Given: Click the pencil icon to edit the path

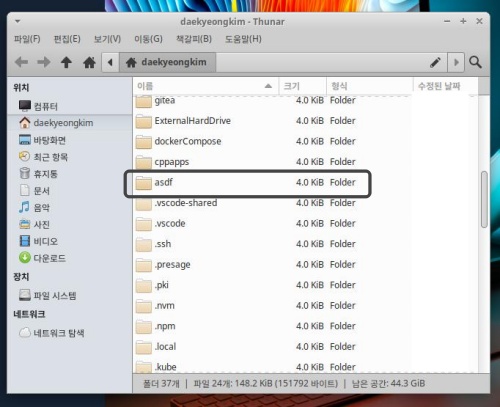Looking at the screenshot, I should (x=435, y=62).
